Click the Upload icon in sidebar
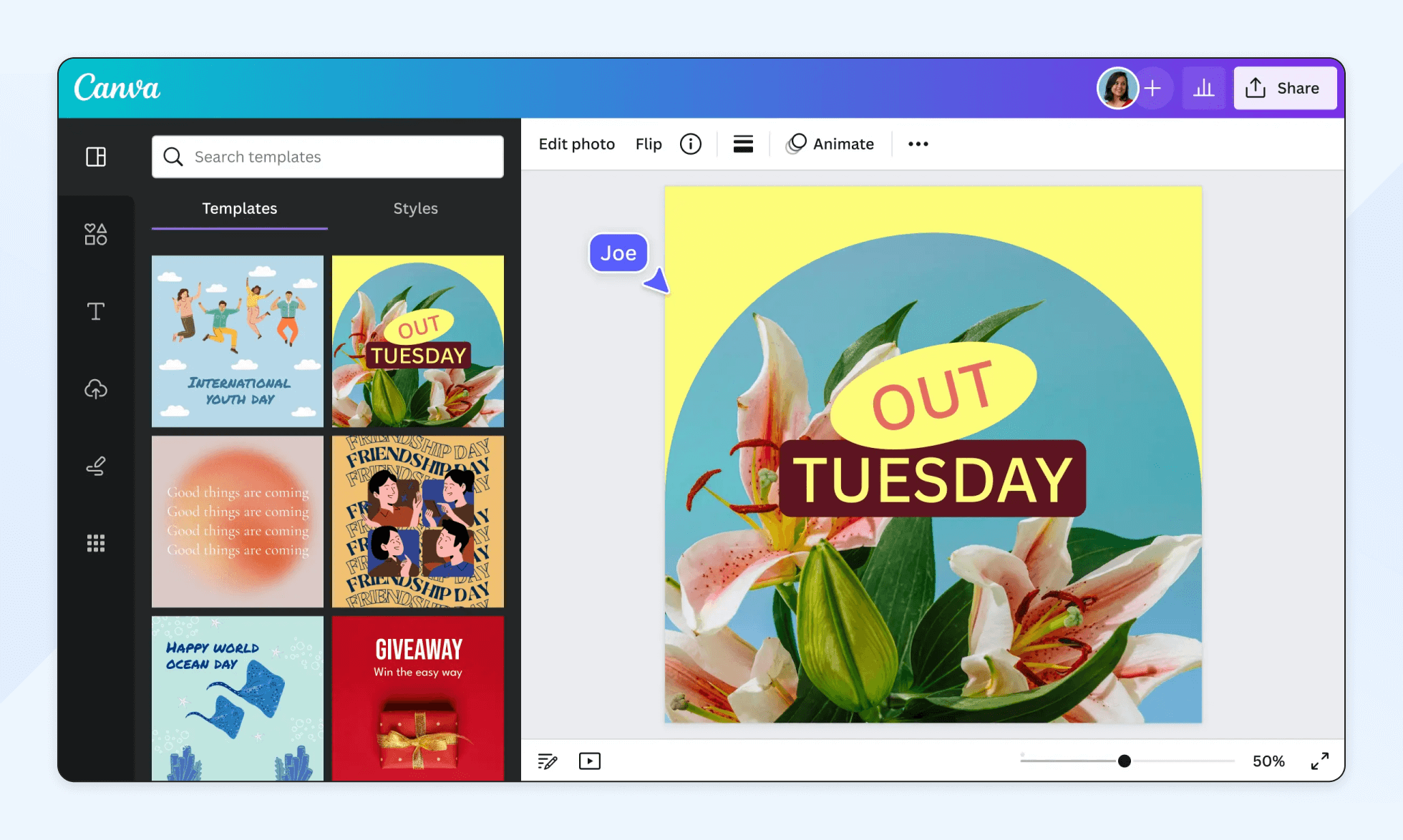Image resolution: width=1403 pixels, height=840 pixels. click(x=97, y=389)
